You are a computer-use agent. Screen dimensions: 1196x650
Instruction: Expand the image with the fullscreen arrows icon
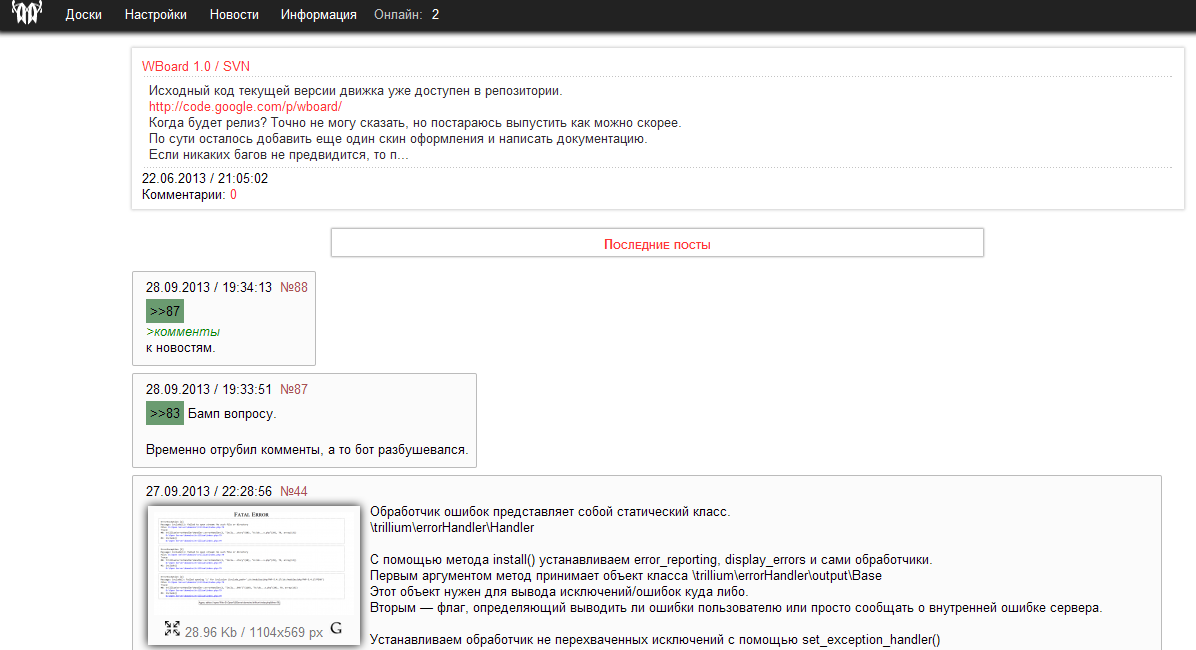(172, 628)
